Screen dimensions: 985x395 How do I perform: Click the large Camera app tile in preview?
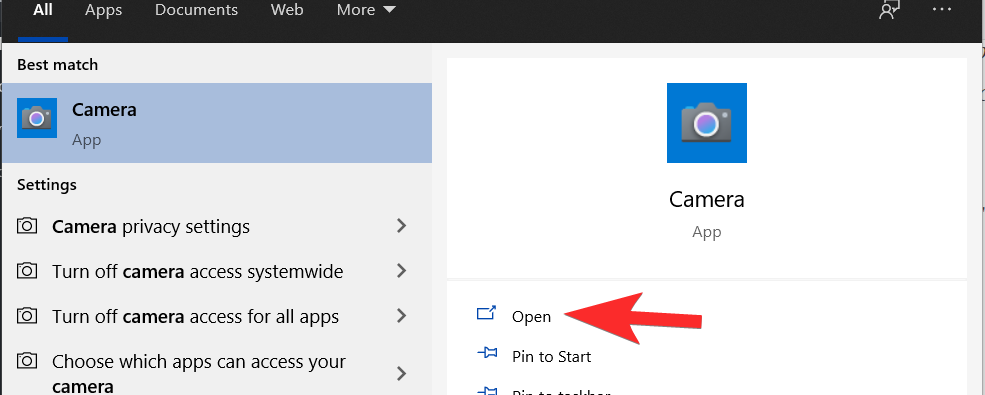[707, 123]
